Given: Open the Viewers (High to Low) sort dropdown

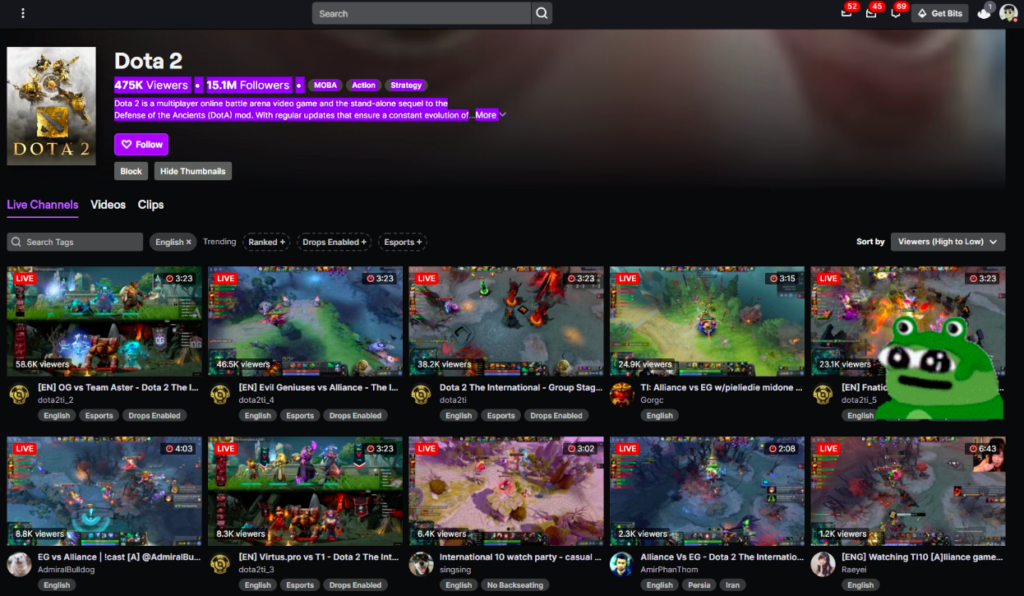Looking at the screenshot, I should coord(947,242).
